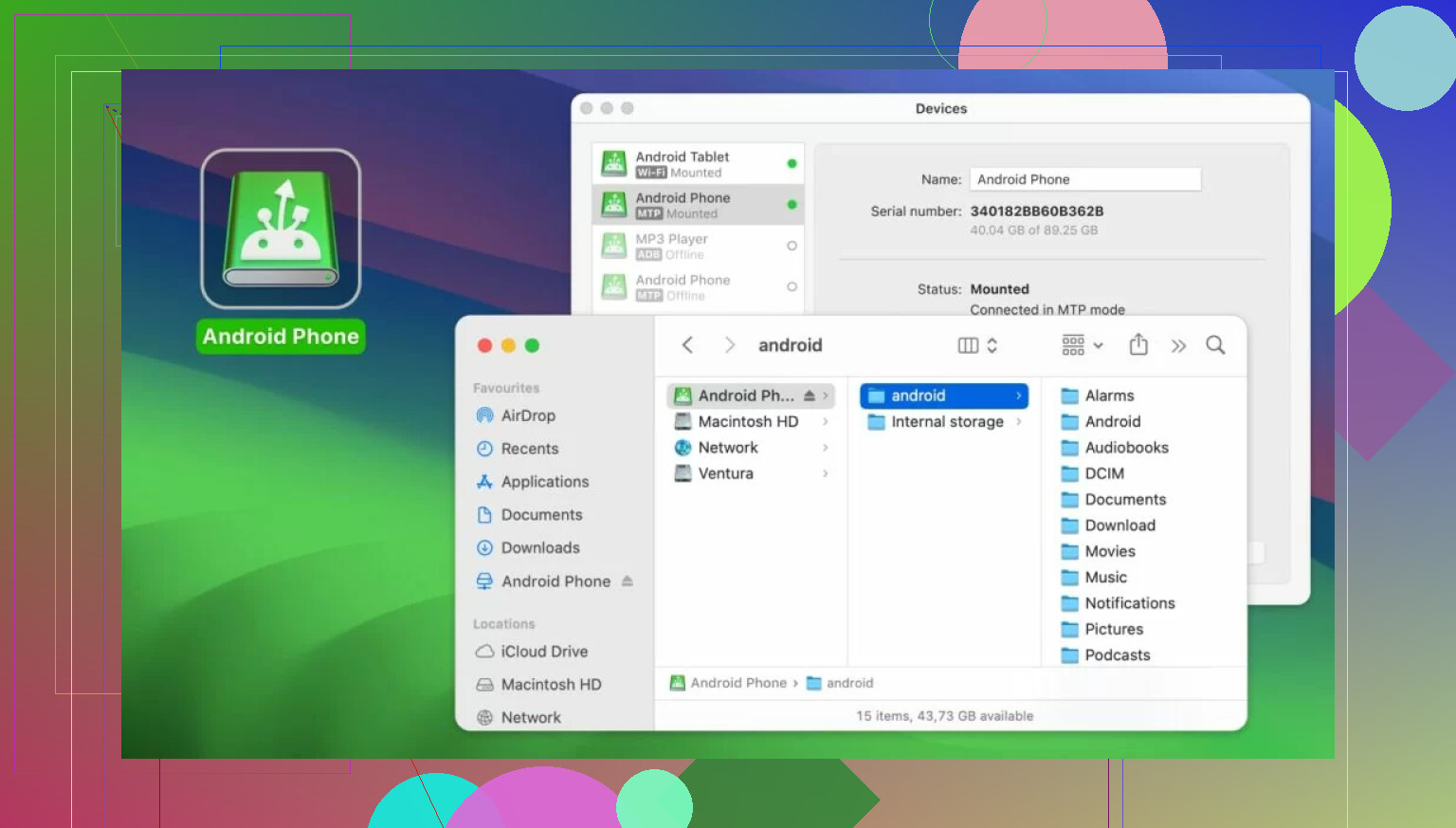Eject Android Ph... in first column

pyautogui.click(x=810, y=396)
